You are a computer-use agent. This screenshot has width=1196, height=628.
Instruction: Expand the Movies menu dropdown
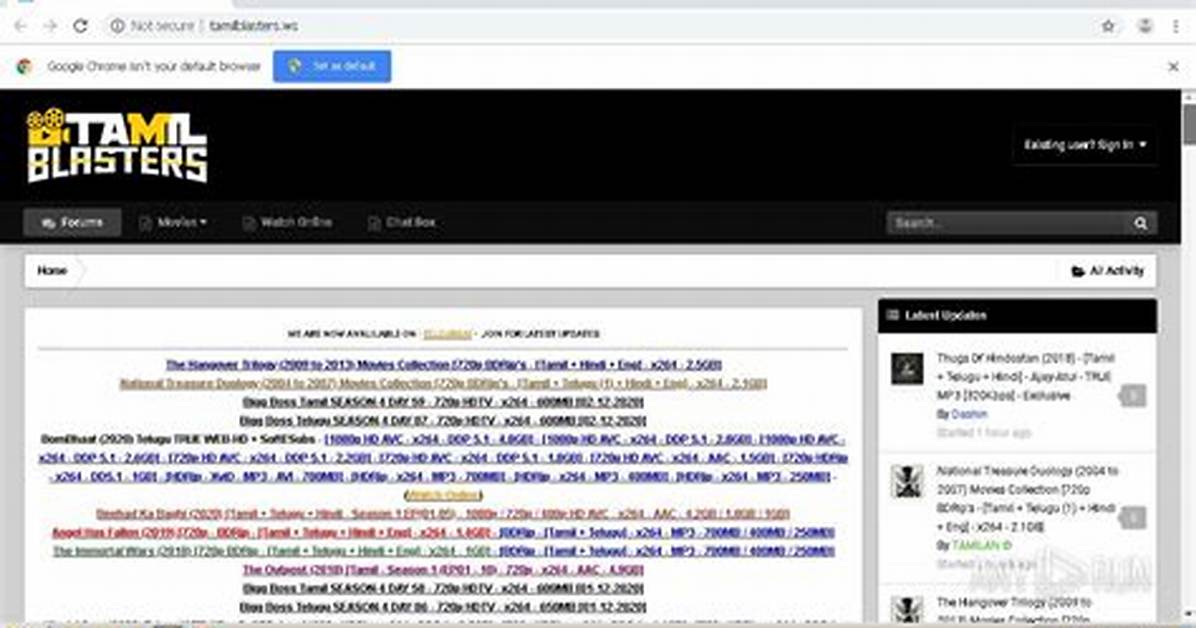[x=173, y=222]
